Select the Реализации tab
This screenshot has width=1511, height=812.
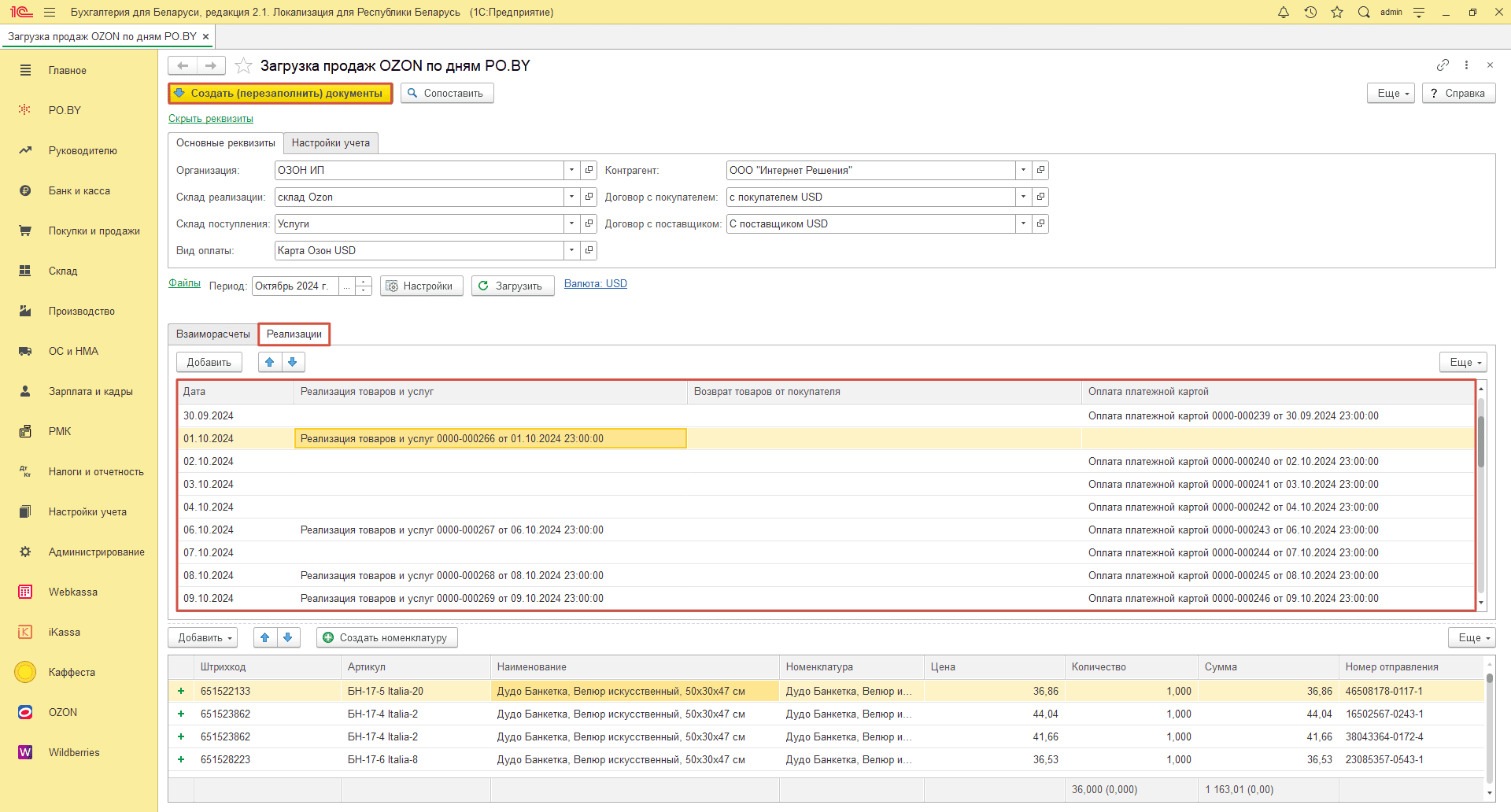pyautogui.click(x=294, y=334)
